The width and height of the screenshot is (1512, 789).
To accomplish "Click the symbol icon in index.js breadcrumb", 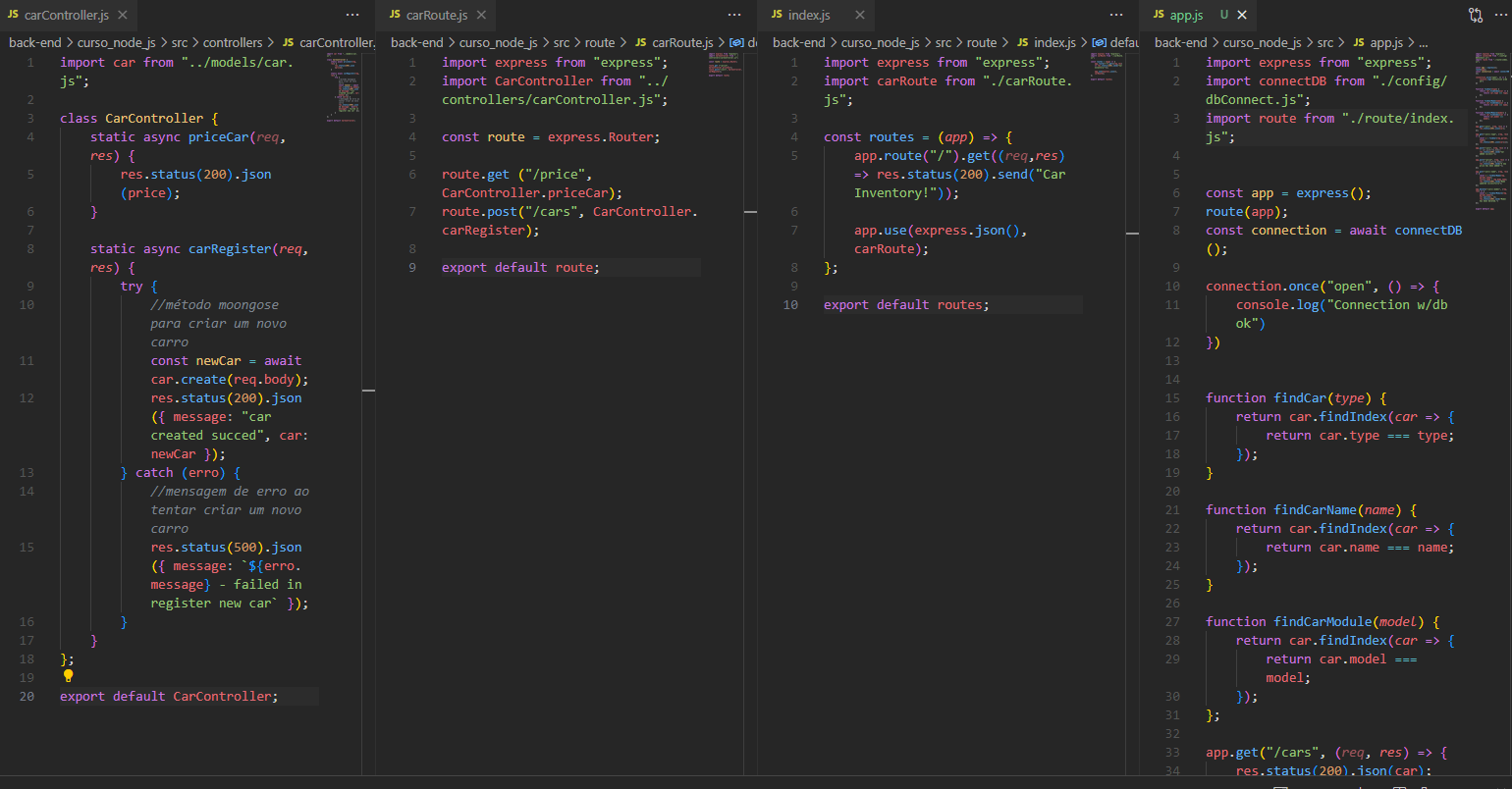I will 1100,42.
